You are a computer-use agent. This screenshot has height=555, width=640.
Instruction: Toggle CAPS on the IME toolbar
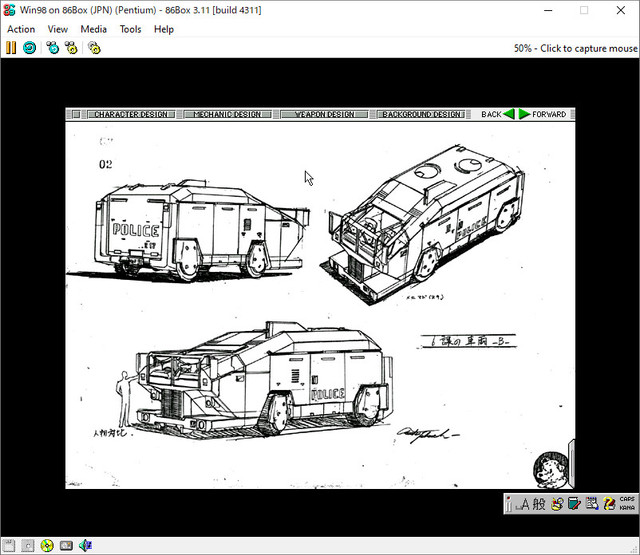click(x=627, y=499)
